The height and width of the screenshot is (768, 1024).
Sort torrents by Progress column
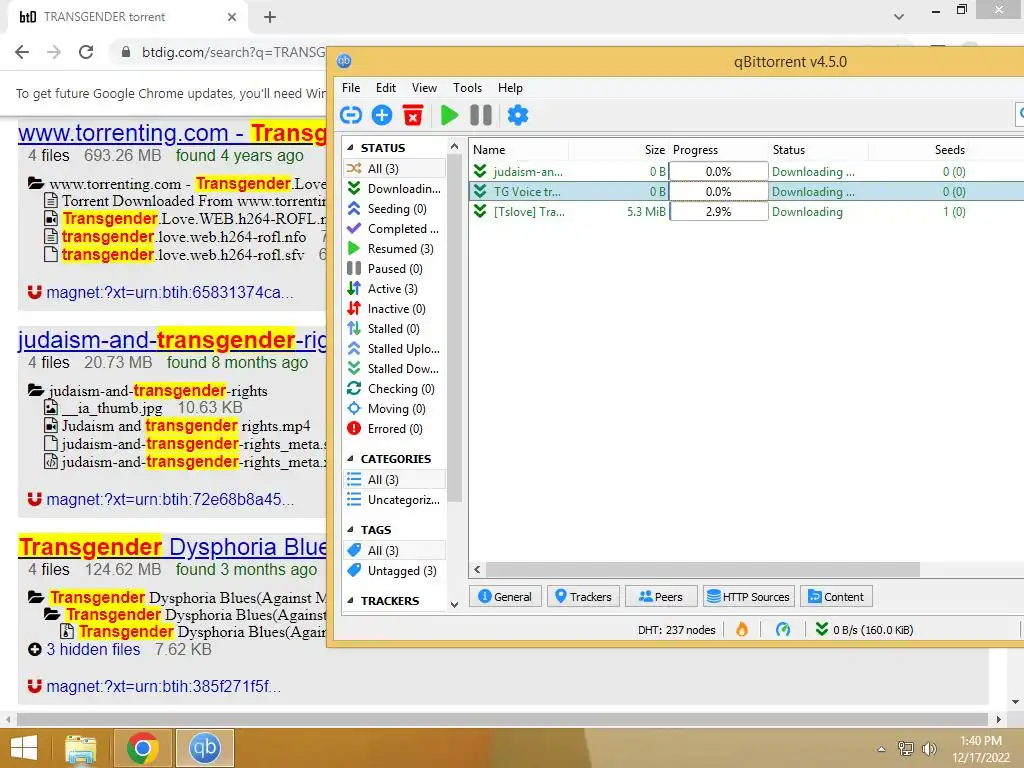[718, 150]
